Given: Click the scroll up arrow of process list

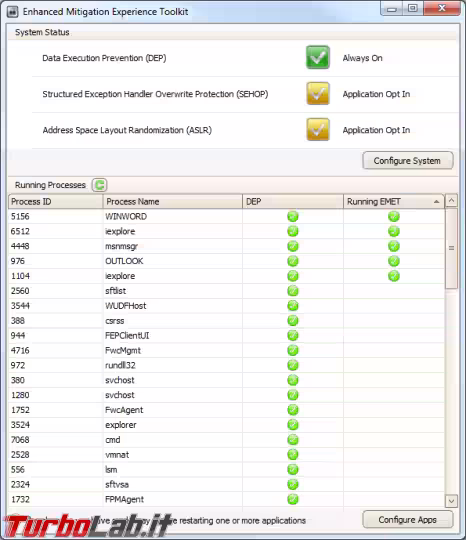Looking at the screenshot, I should (x=452, y=200).
